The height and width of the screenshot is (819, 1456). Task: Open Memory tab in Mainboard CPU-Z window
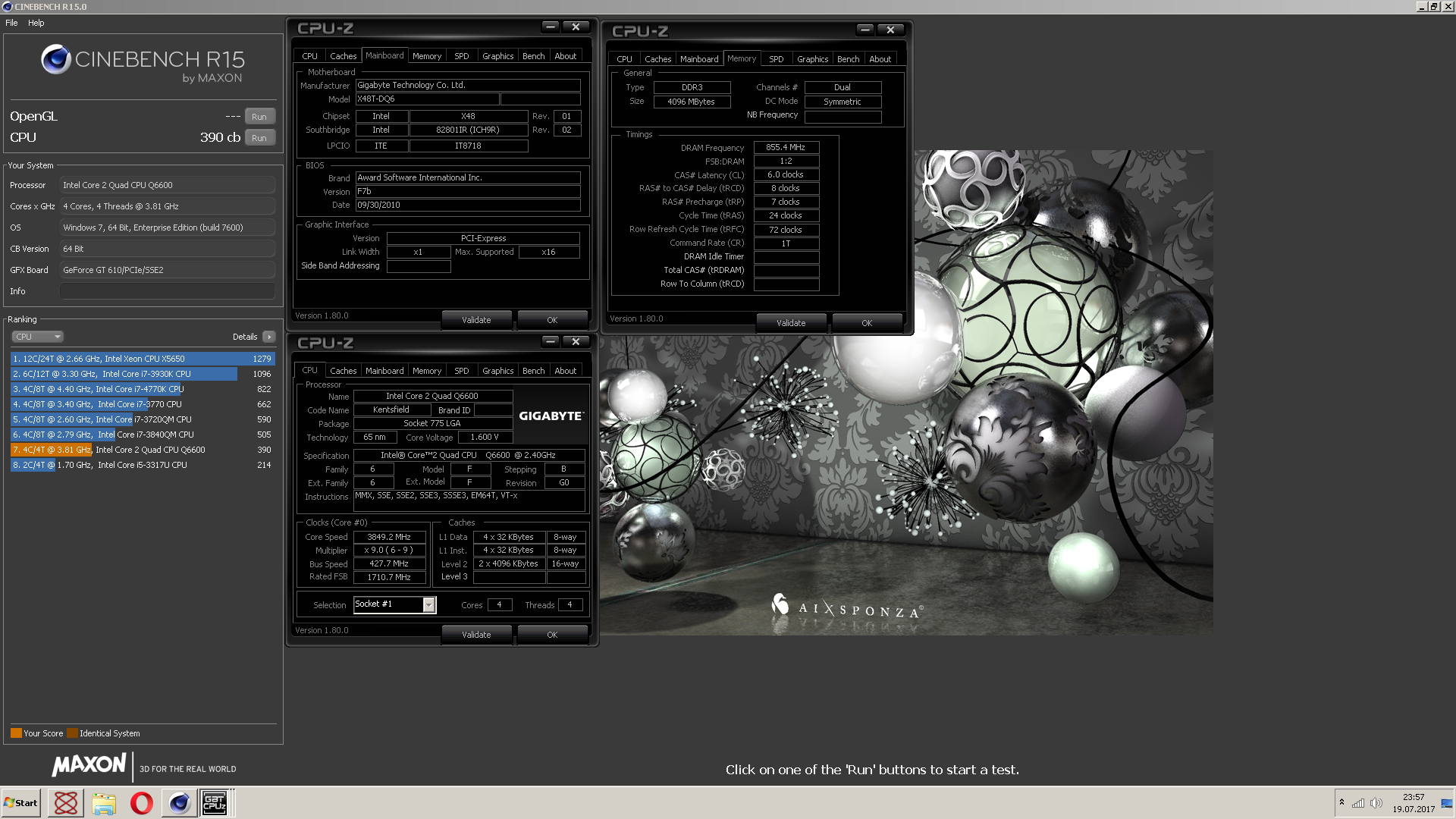427,56
